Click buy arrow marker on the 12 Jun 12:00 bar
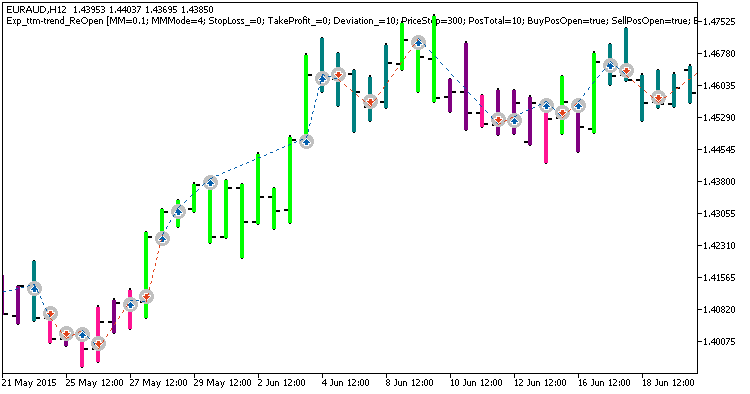750x394 pixels. tap(514, 120)
